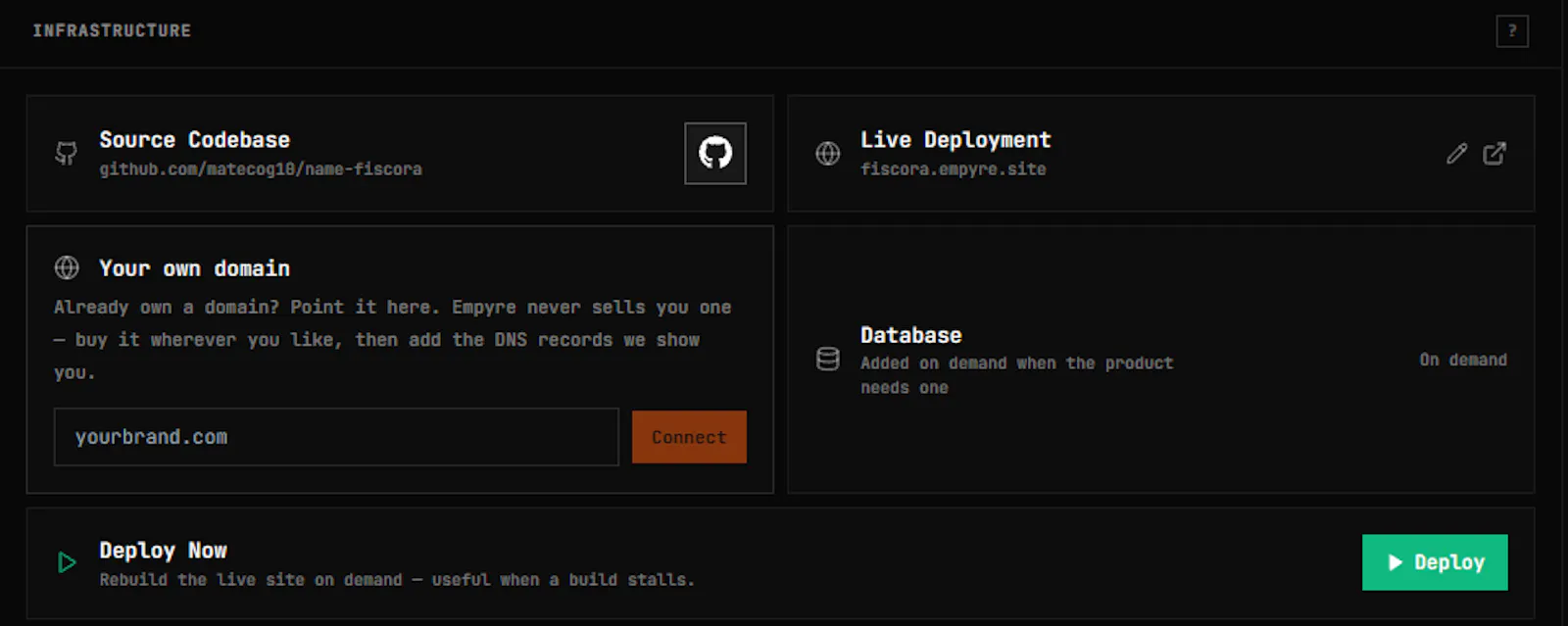Click the Source Codebase heading
The width and height of the screenshot is (1568, 626).
pyautogui.click(x=195, y=140)
